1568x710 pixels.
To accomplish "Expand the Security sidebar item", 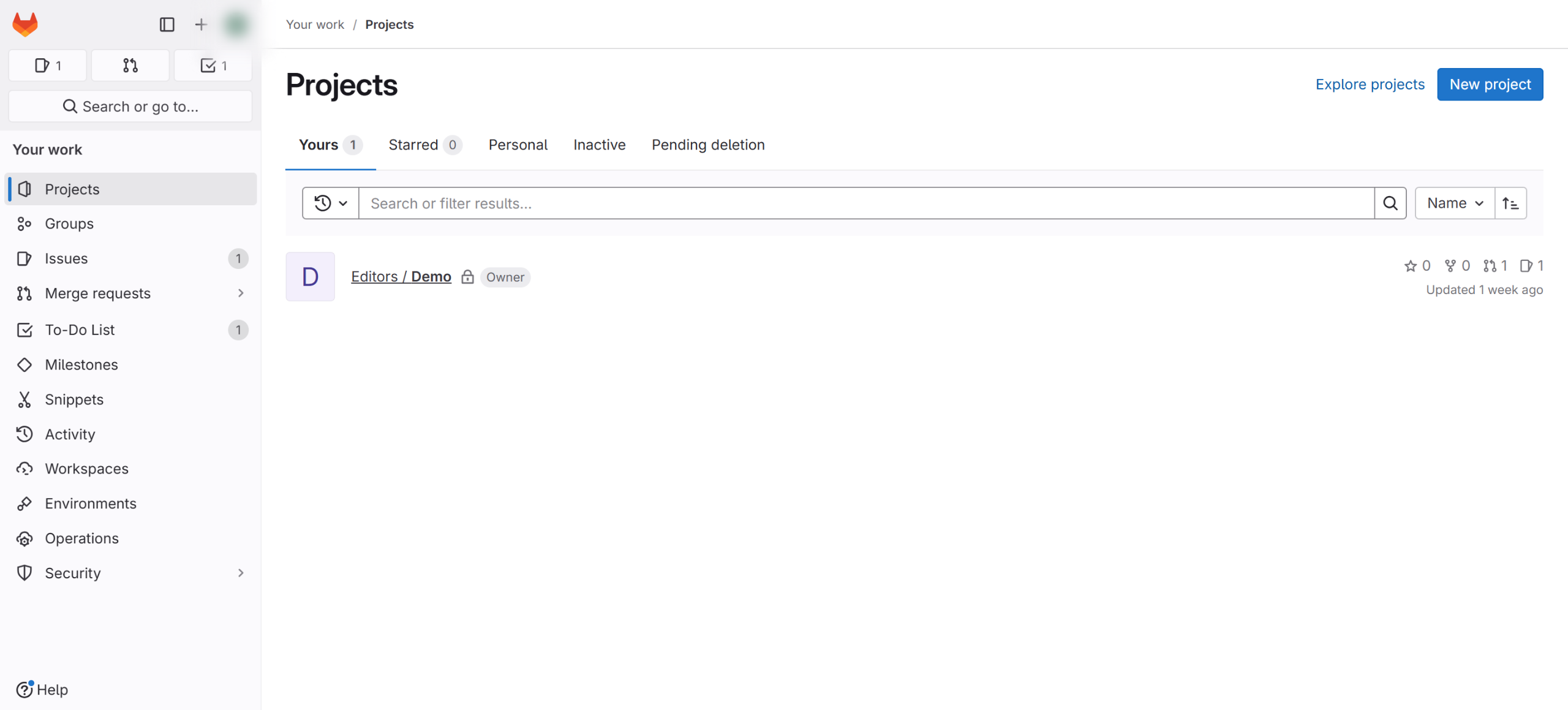I will (x=241, y=573).
